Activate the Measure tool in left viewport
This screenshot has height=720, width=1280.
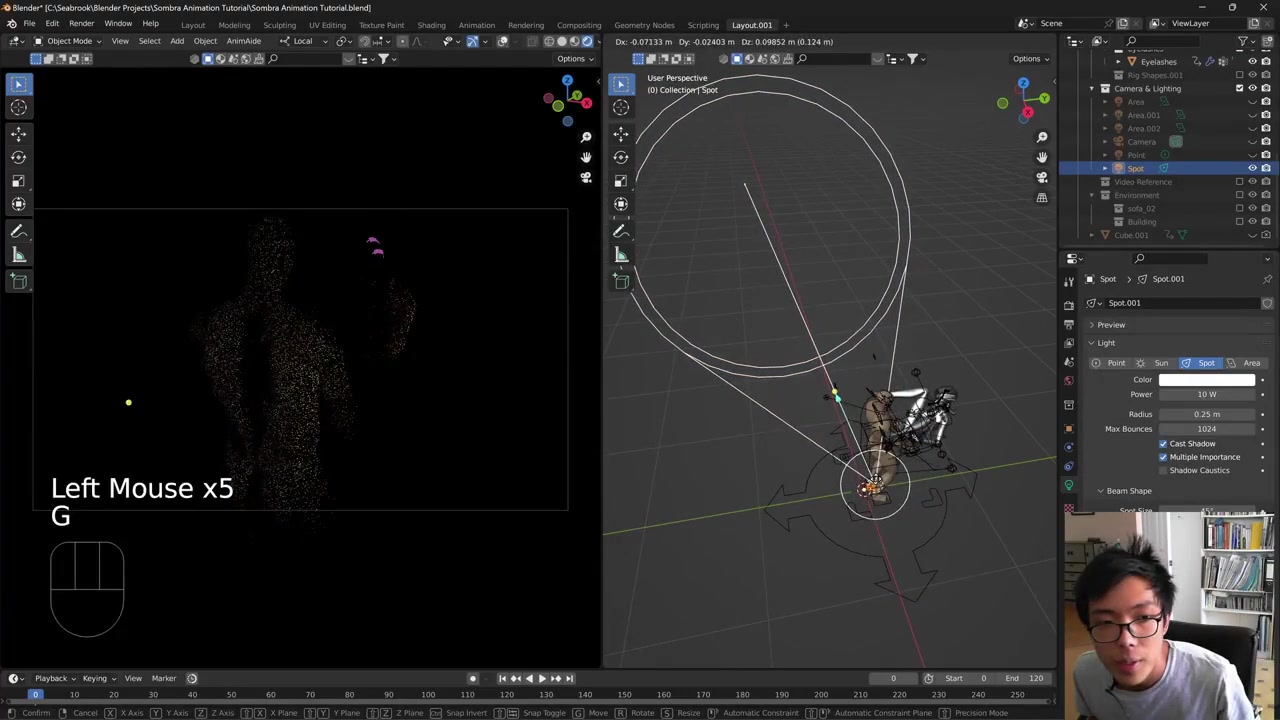click(19, 255)
